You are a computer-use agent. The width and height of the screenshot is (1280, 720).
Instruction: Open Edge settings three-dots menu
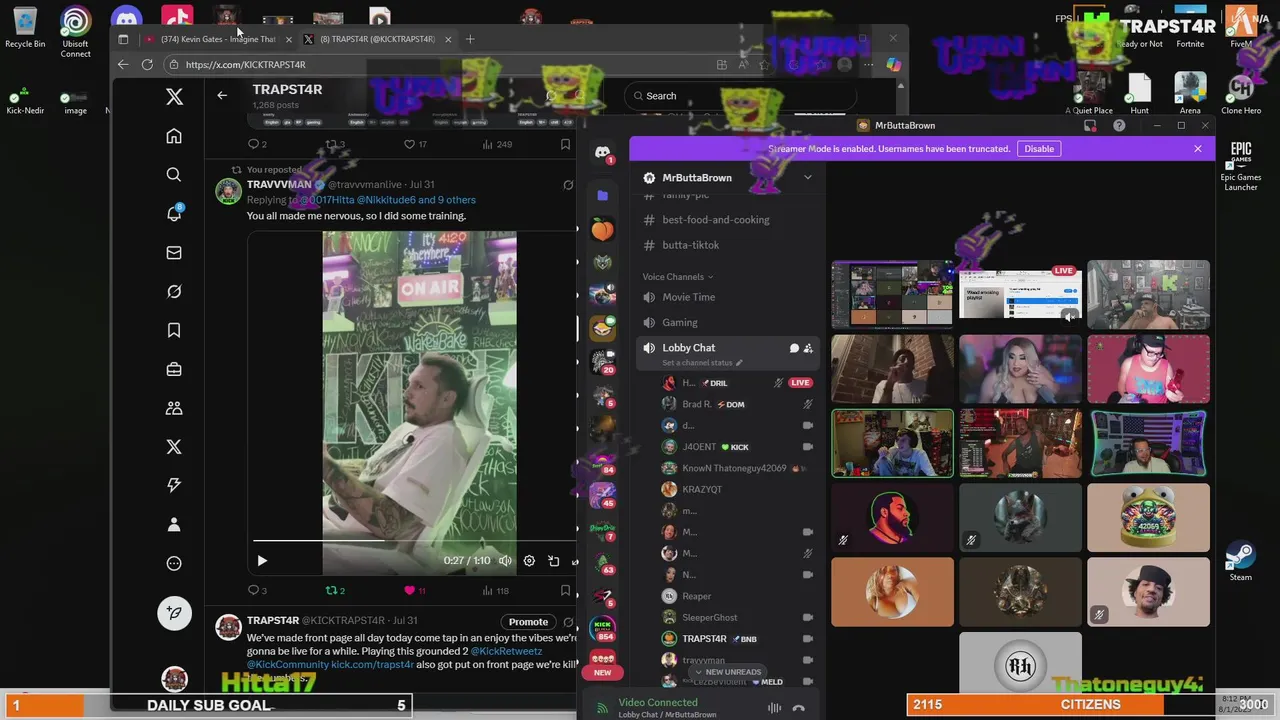(x=868, y=64)
